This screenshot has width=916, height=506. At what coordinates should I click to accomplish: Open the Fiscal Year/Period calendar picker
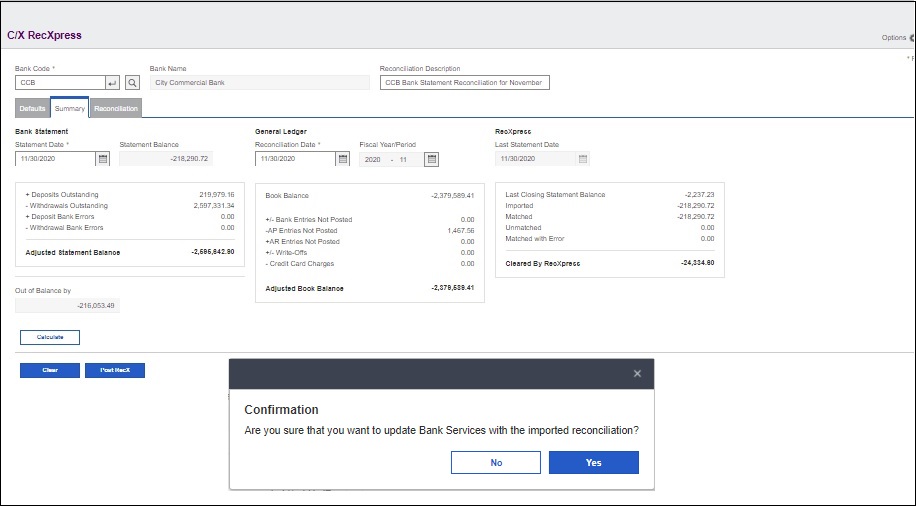tap(431, 159)
